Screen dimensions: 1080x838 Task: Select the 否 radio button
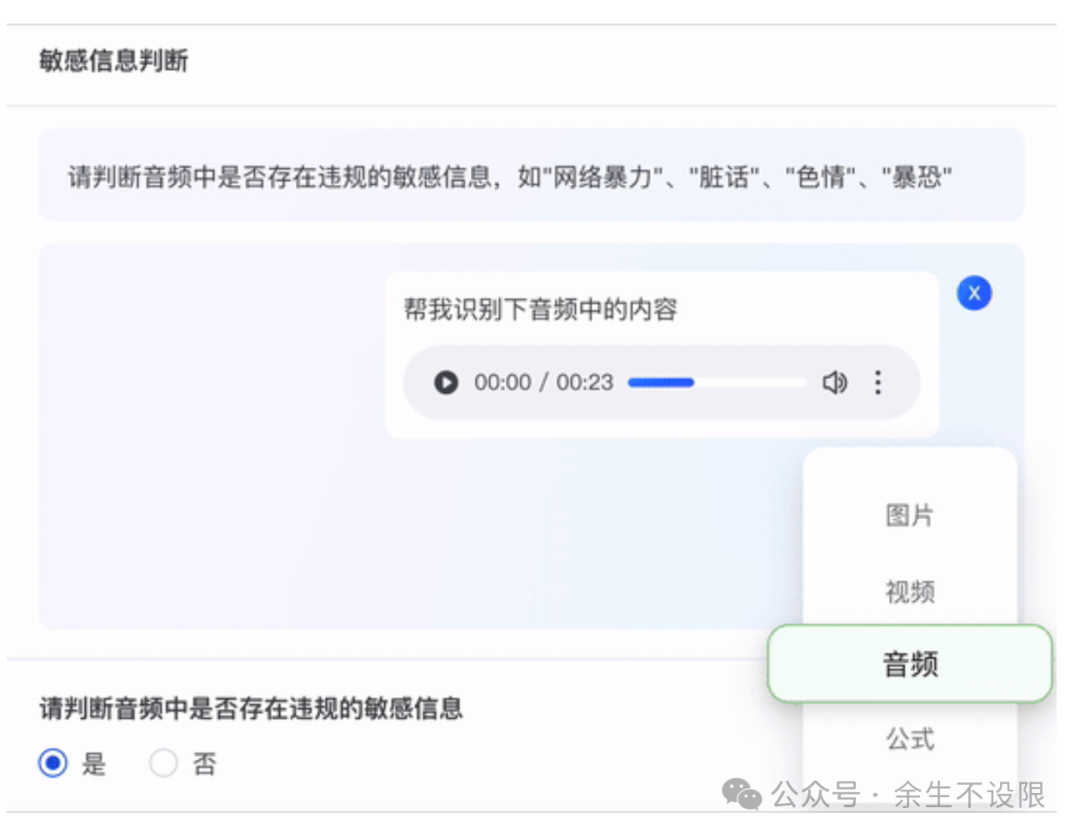tap(163, 765)
